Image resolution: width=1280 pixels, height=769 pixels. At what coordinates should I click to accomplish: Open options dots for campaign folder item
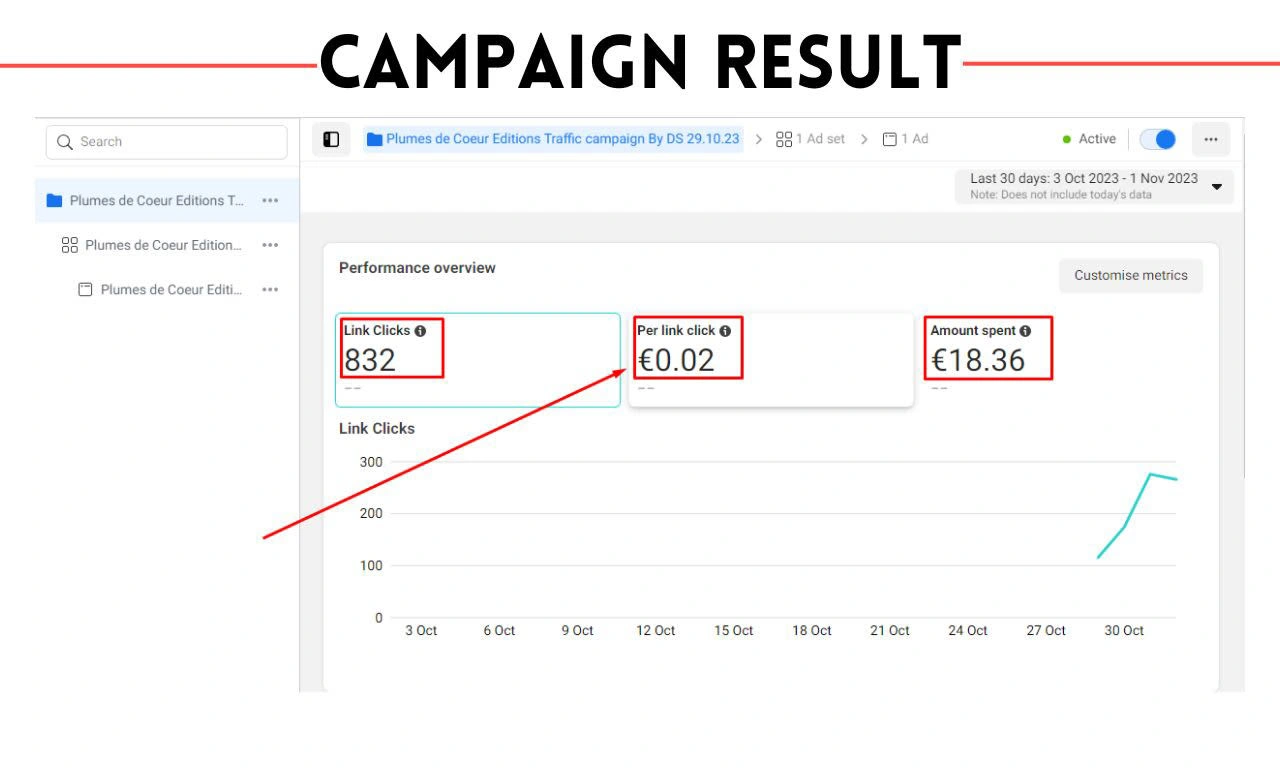click(270, 201)
